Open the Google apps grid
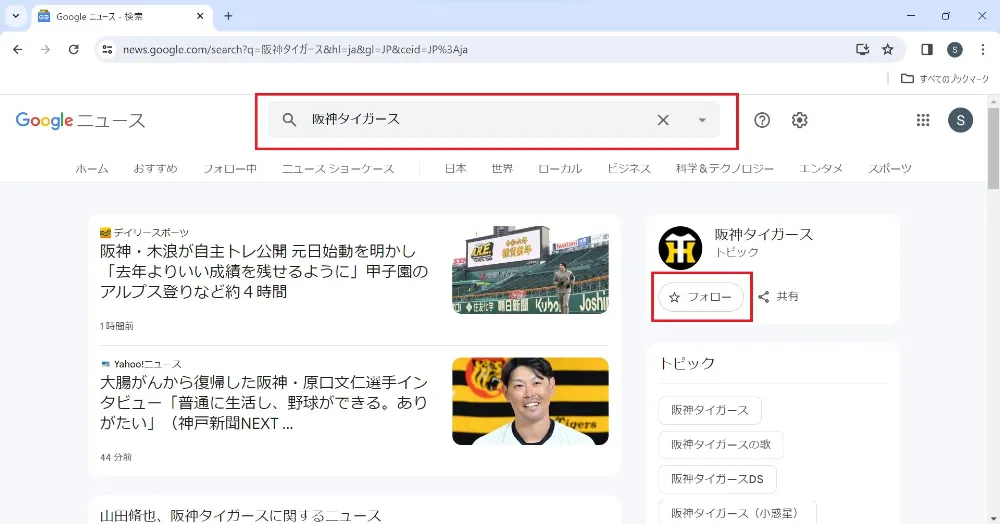 (x=923, y=120)
